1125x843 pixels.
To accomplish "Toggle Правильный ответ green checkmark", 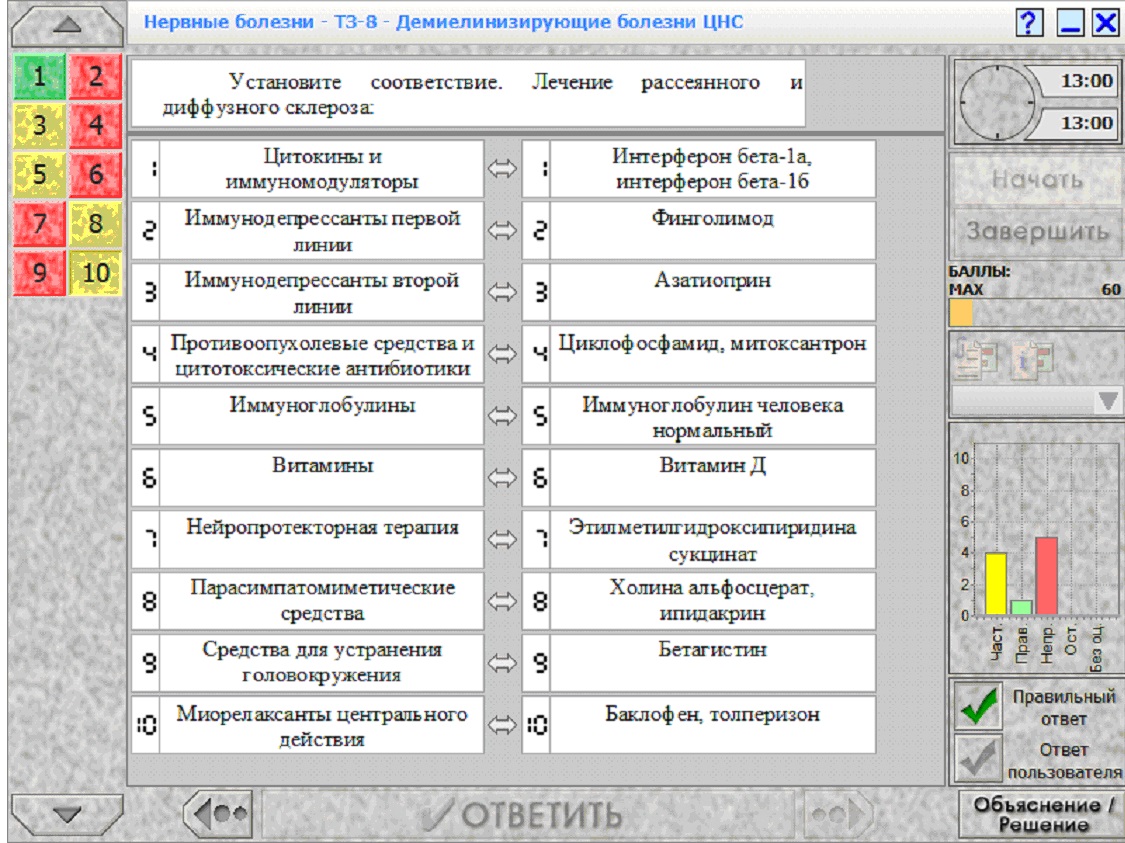I will [978, 705].
